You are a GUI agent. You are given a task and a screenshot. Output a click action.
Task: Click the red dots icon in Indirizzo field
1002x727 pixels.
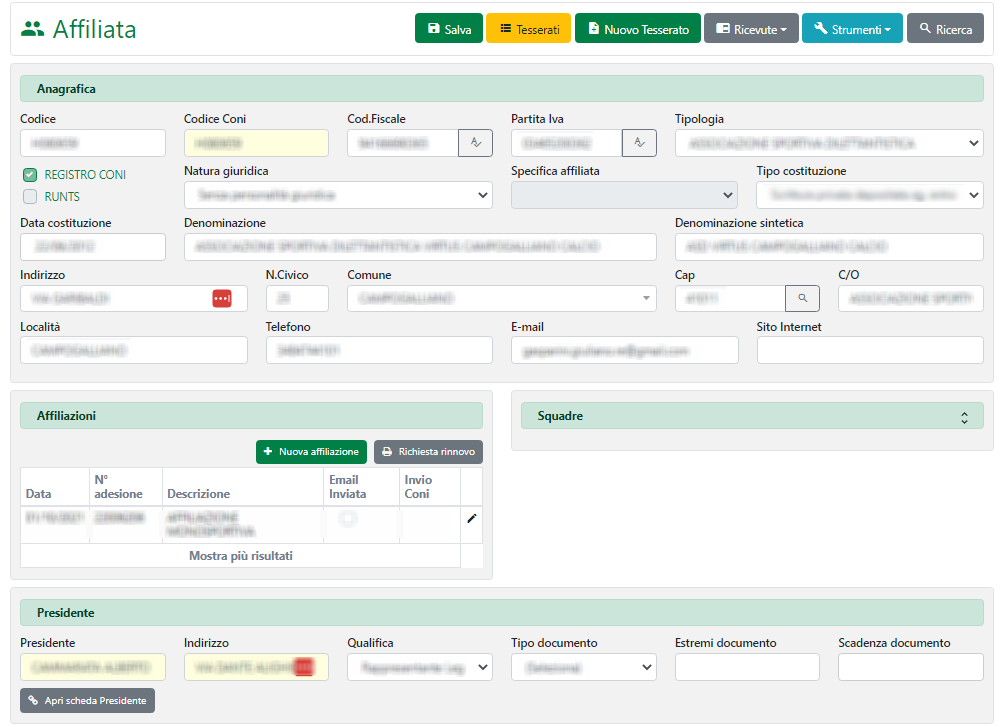[222, 298]
